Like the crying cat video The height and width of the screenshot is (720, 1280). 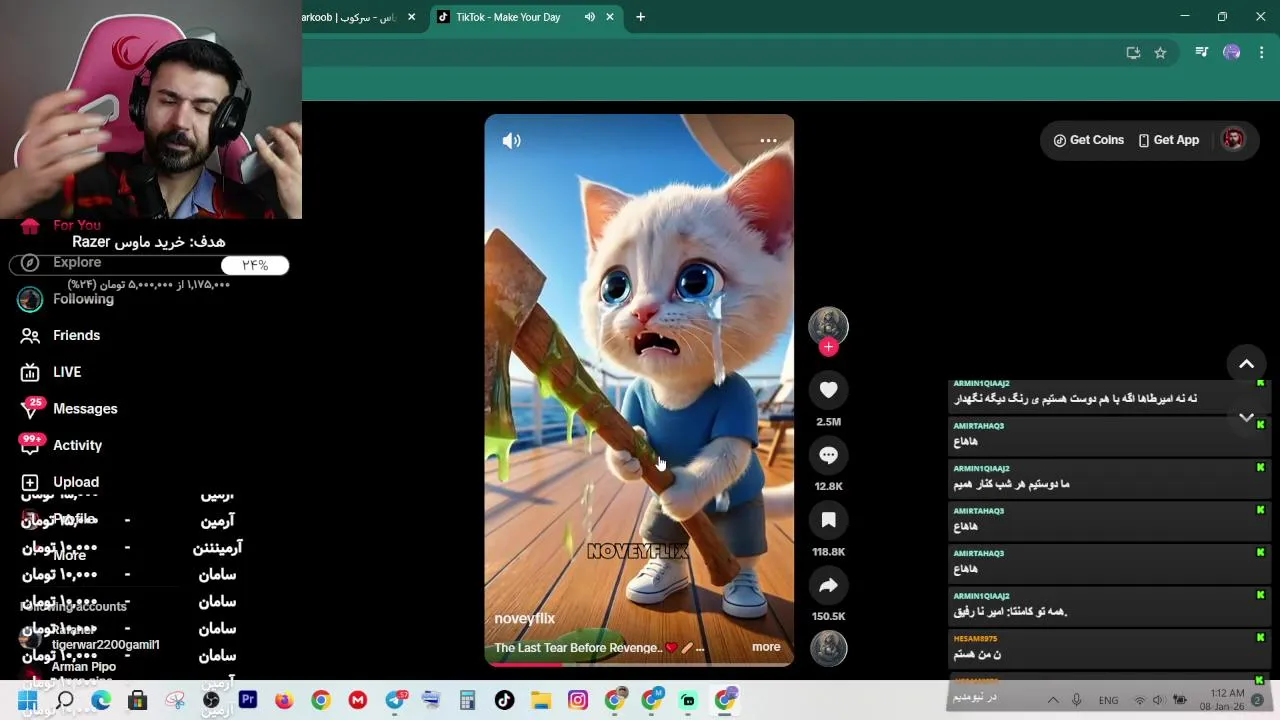click(x=828, y=390)
